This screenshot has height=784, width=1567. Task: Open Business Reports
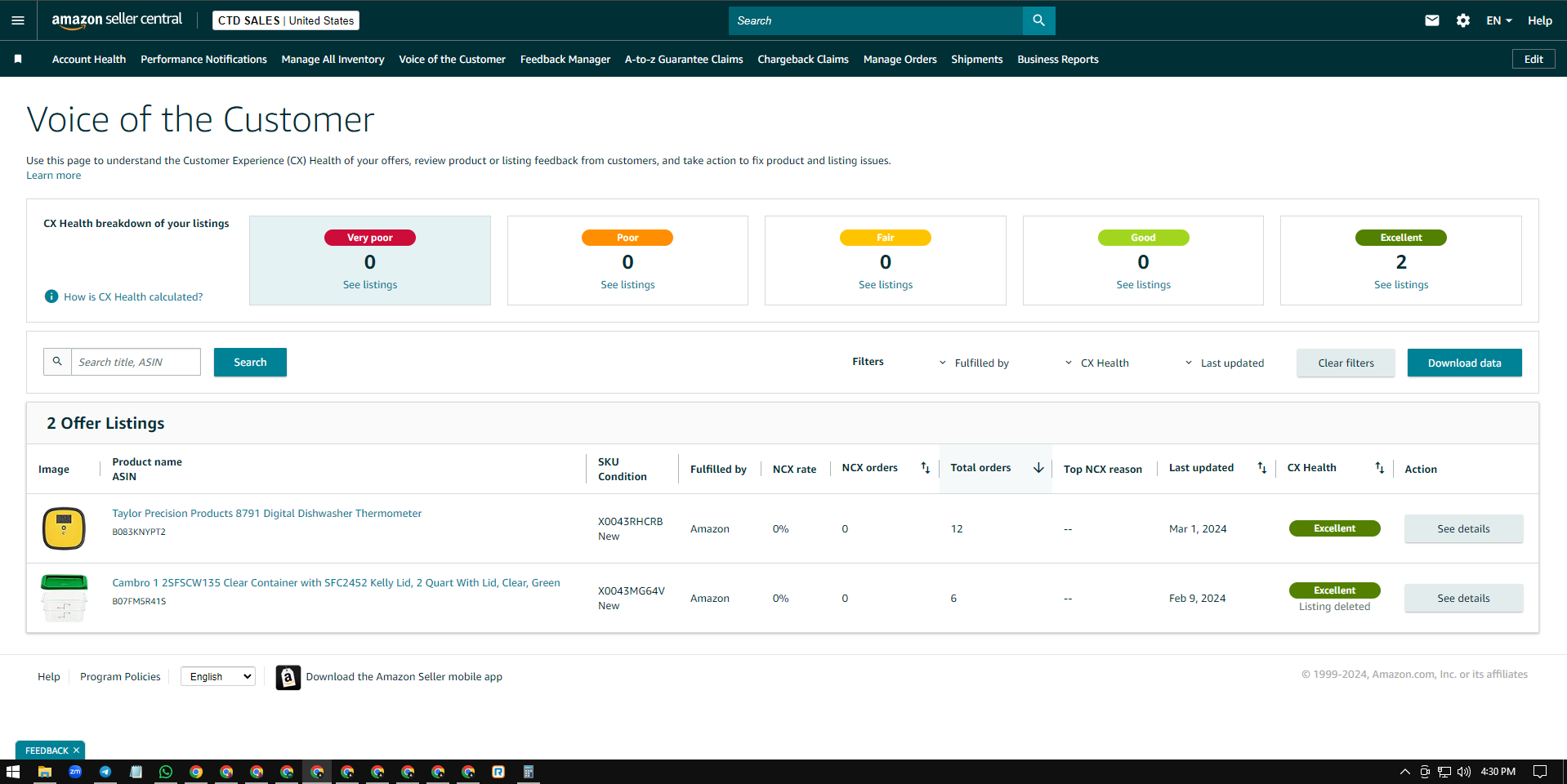coord(1058,59)
